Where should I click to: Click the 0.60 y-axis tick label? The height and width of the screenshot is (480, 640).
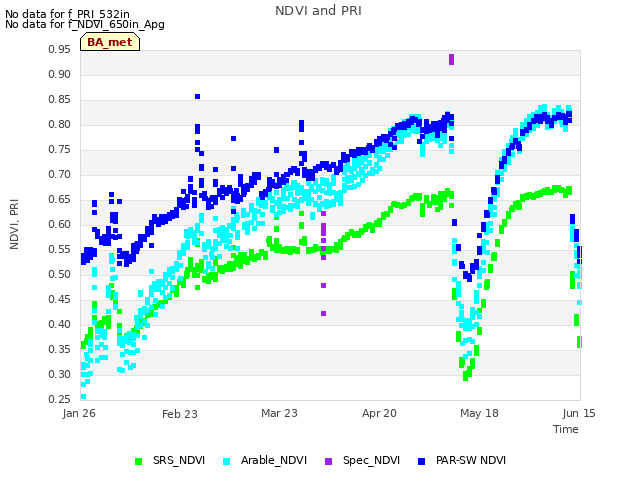pos(59,224)
